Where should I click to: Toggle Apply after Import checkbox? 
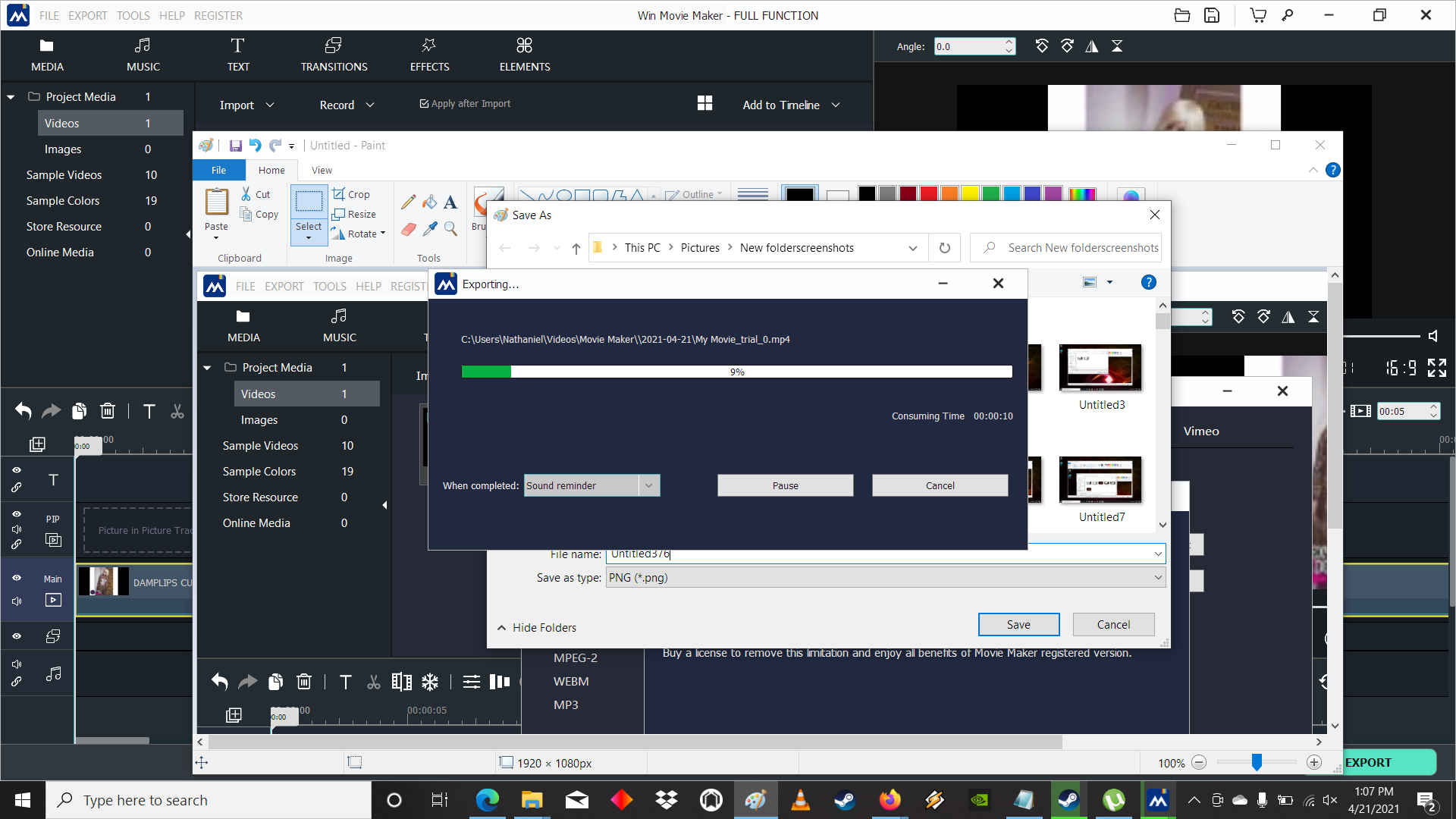click(425, 104)
